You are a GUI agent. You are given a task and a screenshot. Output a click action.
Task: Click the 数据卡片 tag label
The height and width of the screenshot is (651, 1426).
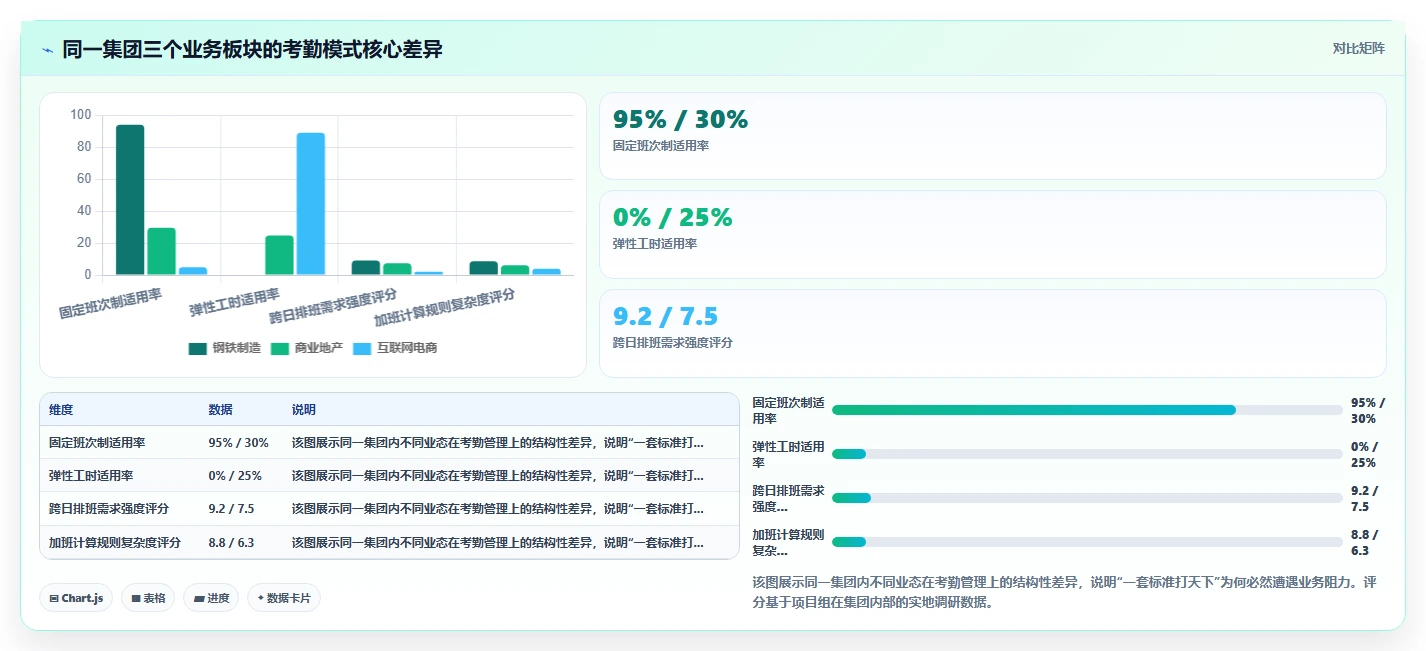(289, 598)
